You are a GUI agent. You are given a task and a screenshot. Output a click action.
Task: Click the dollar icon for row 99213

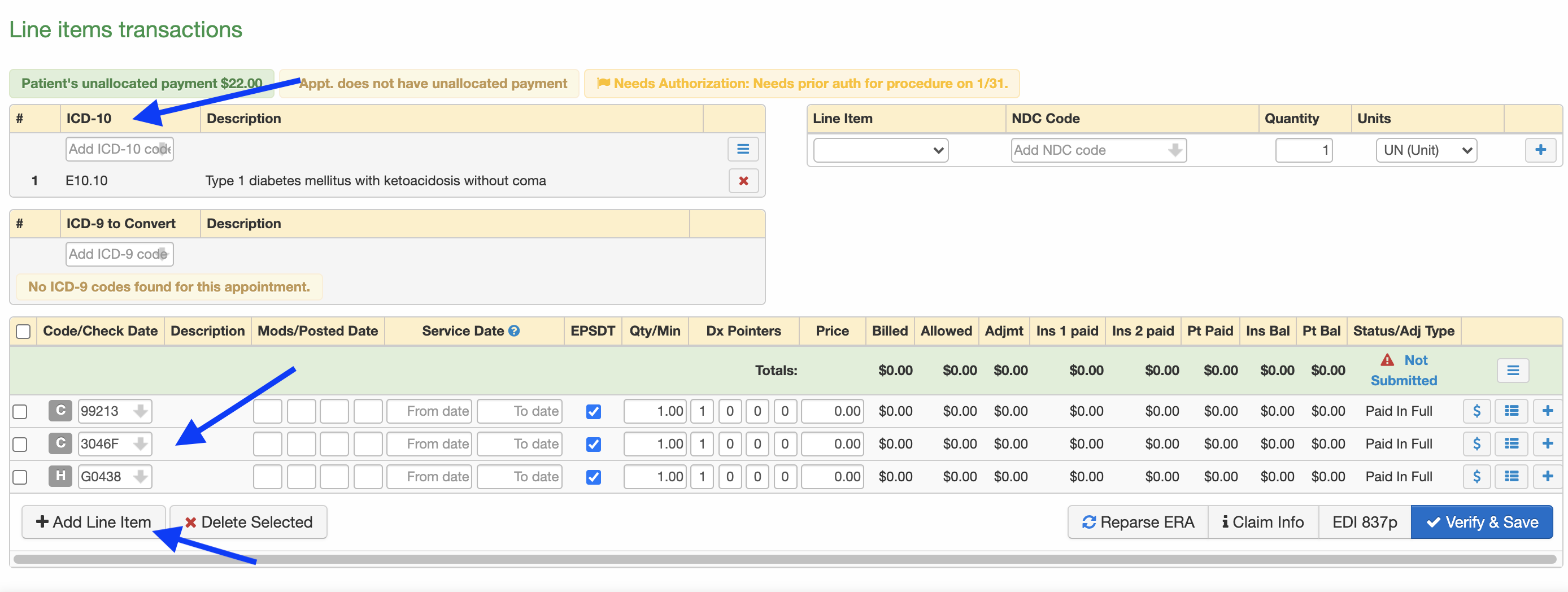1476,411
